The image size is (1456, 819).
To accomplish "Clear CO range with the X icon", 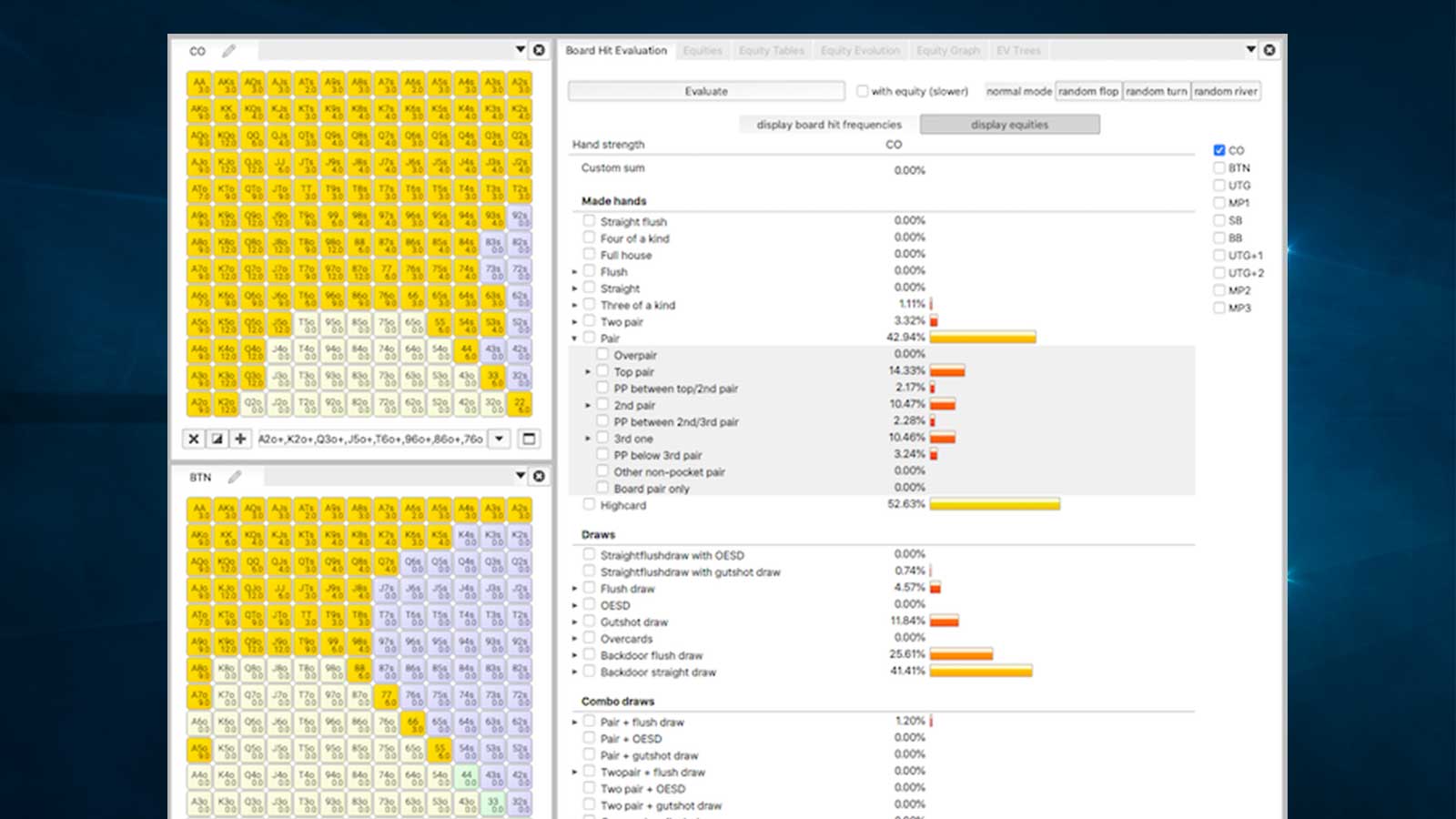I will coord(194,439).
